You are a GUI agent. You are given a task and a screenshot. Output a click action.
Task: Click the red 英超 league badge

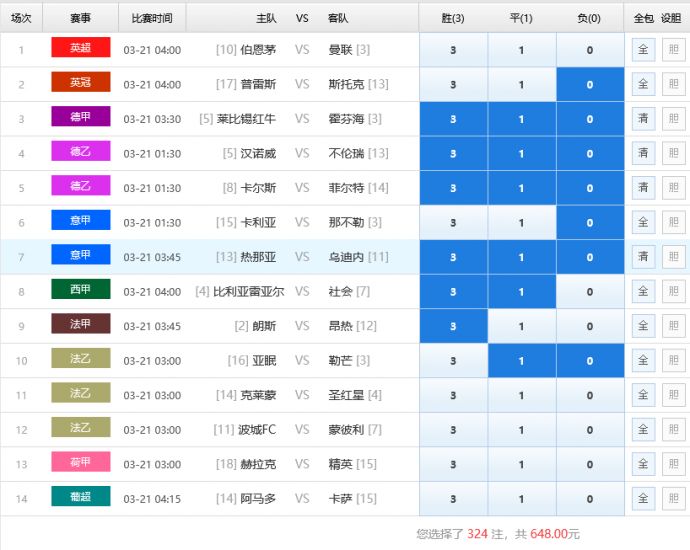pos(80,48)
